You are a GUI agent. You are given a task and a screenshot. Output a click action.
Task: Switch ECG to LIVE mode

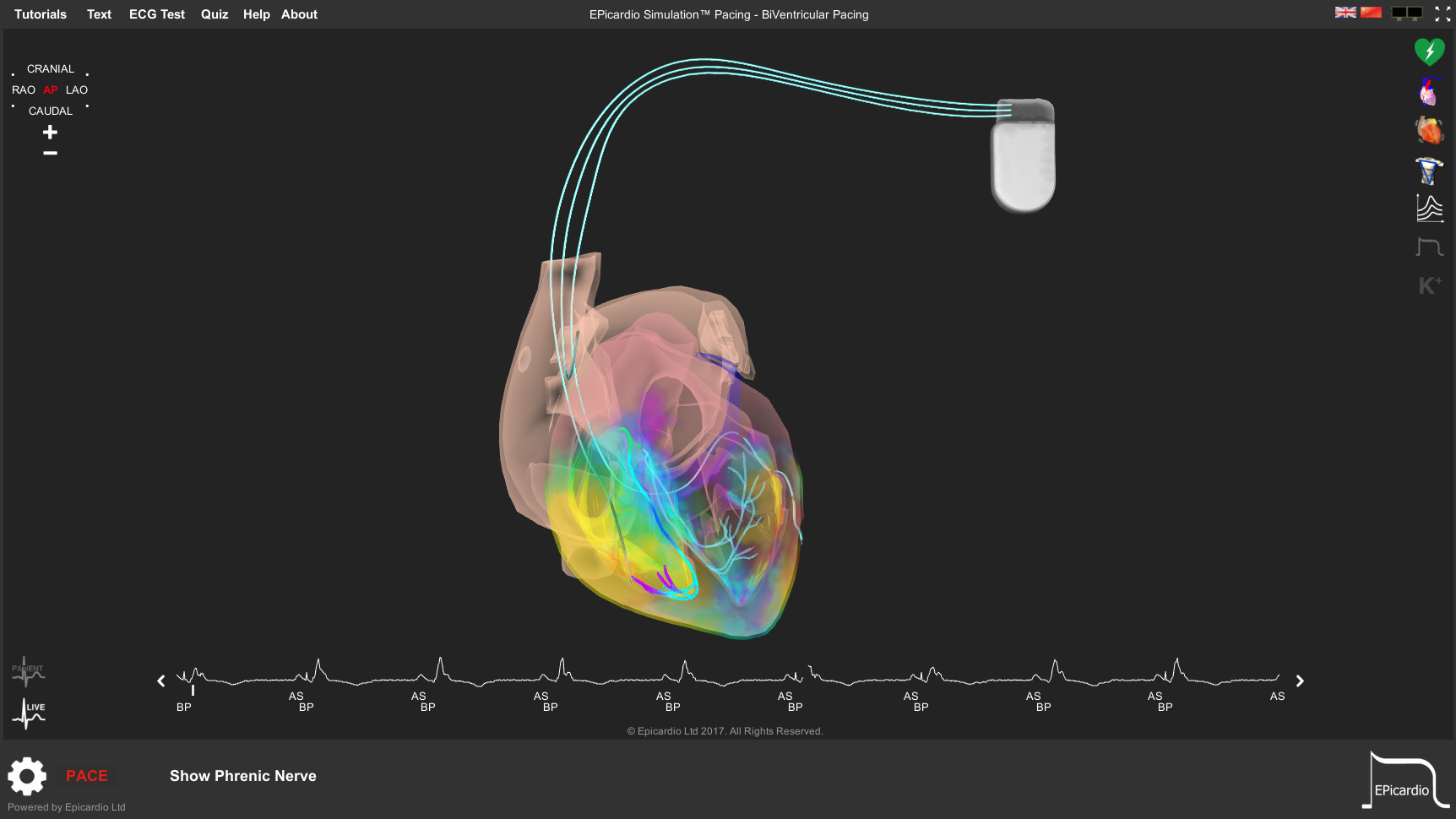(30, 713)
